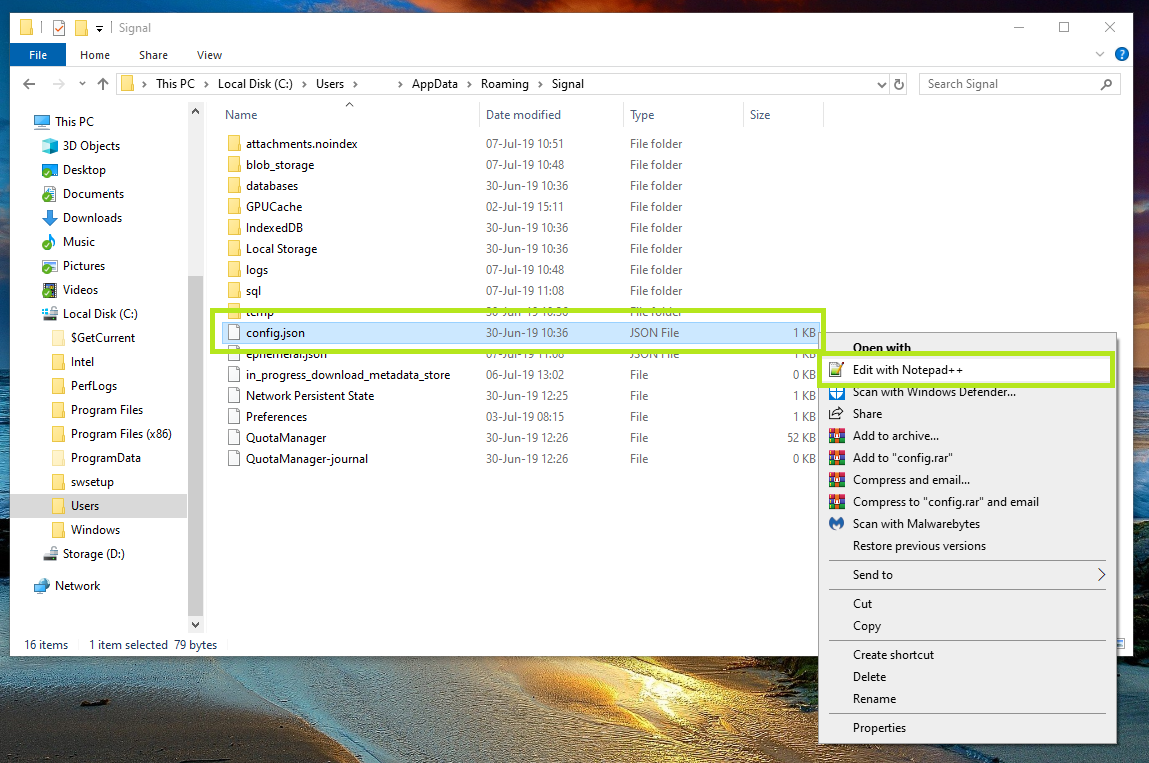
Task: Click the Malwarebytes icon in context menu
Action: coord(836,524)
